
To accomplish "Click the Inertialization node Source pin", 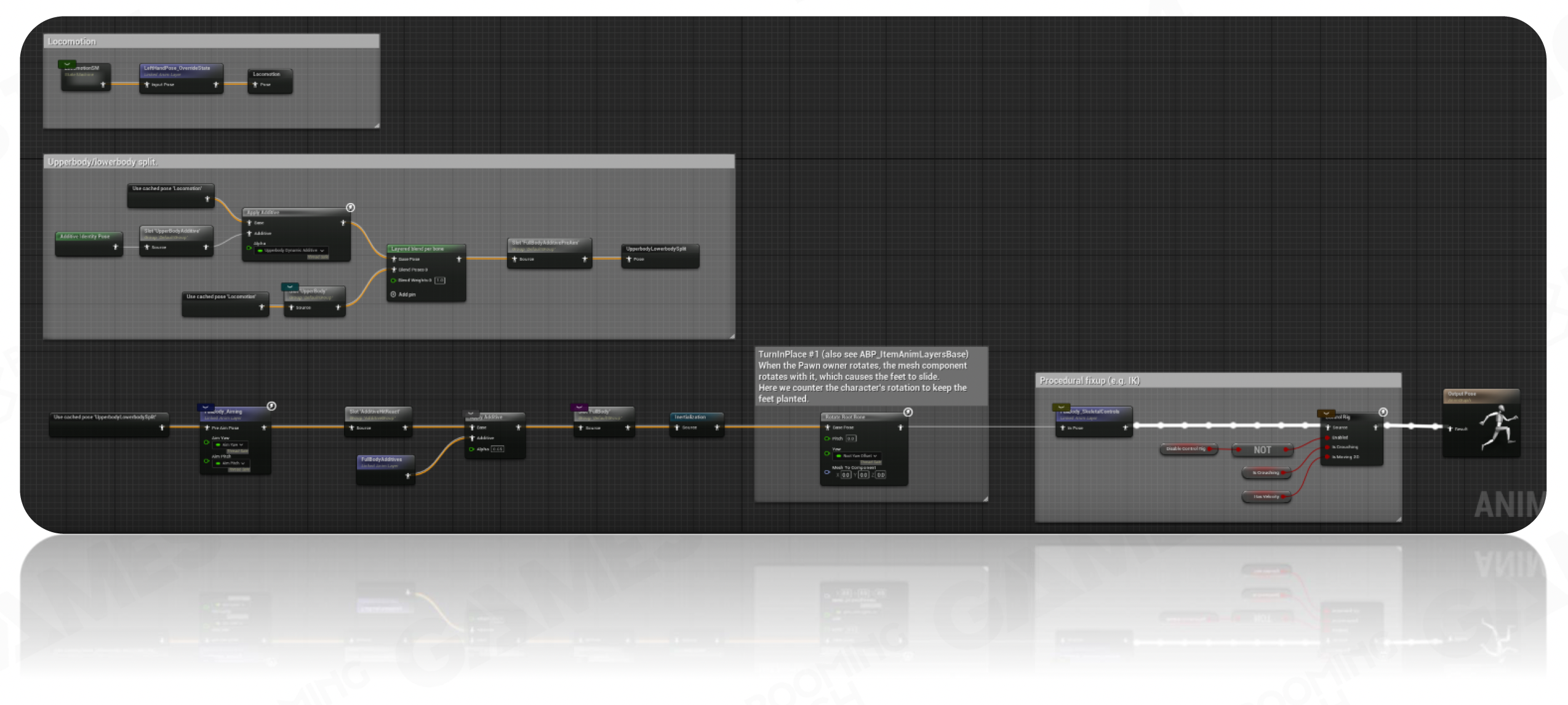I will [677, 428].
